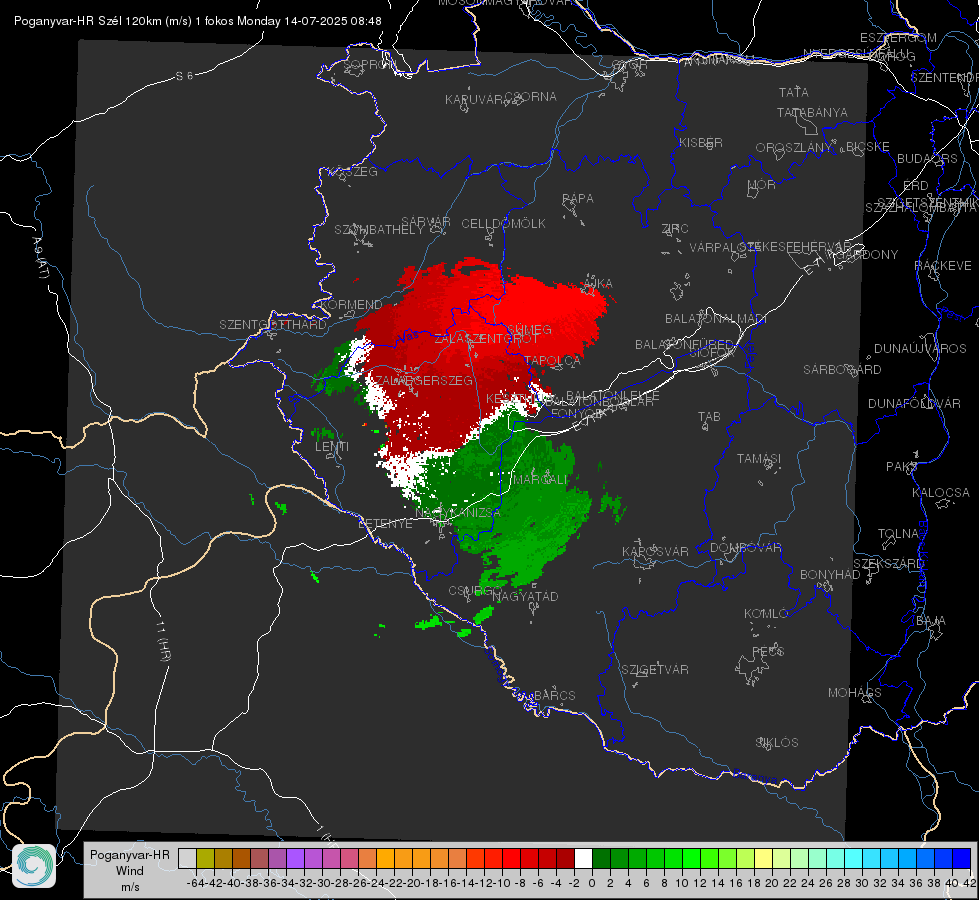The image size is (979, 900).
Task: Click the TATABANYA city label
Action: 812,112
